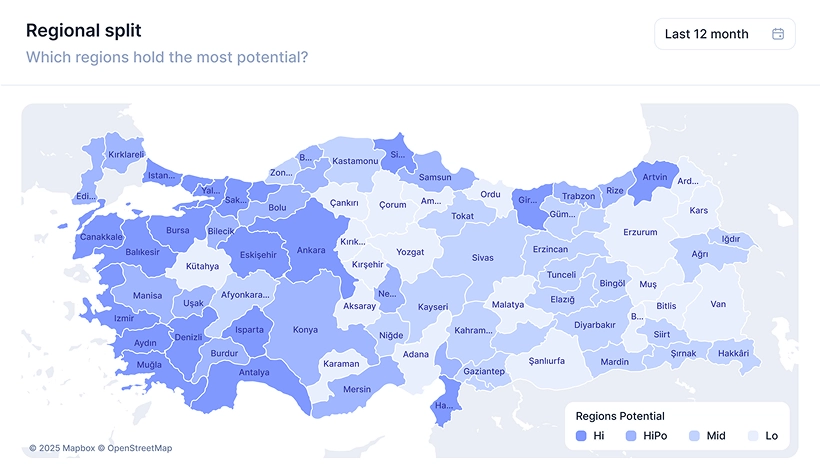Select the Van region on map

[x=718, y=304]
